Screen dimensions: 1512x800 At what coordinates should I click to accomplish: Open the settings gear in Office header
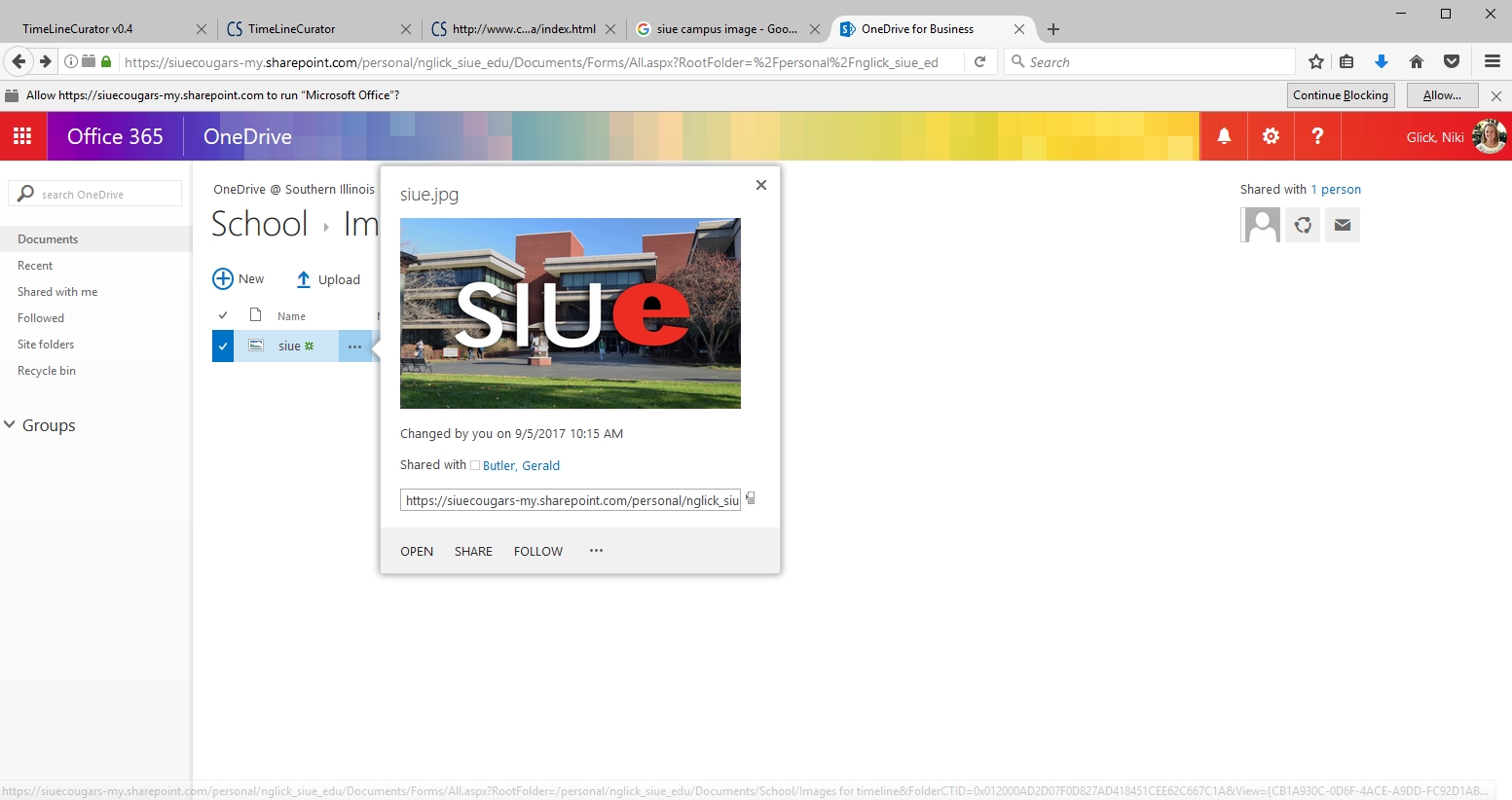click(1271, 136)
